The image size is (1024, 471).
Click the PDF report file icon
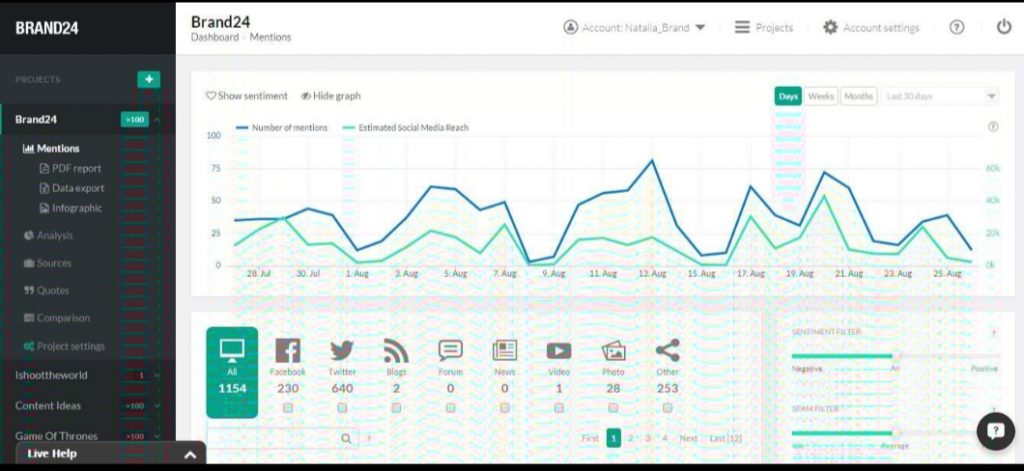click(x=44, y=169)
